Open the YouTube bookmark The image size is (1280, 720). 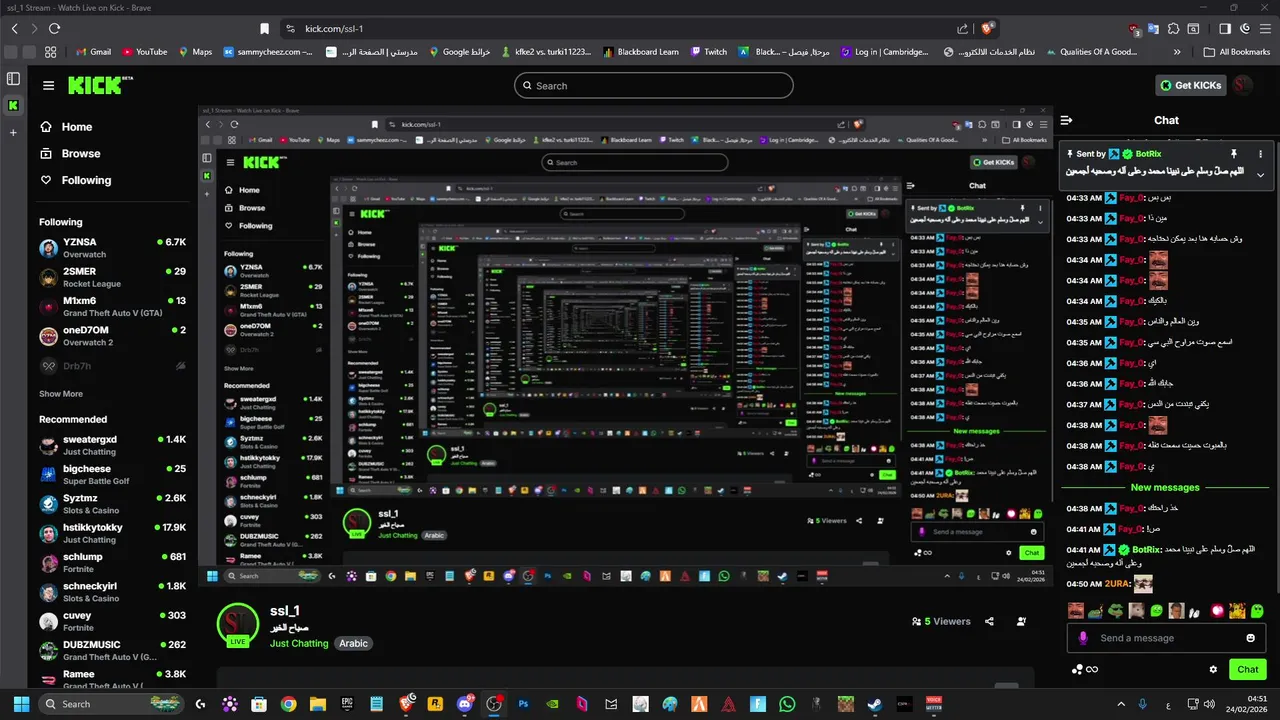(x=145, y=52)
